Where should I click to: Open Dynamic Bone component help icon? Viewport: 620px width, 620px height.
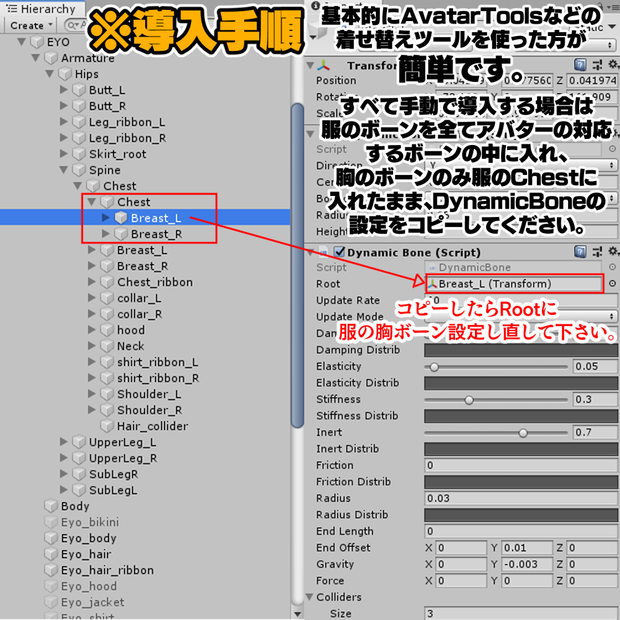580,251
